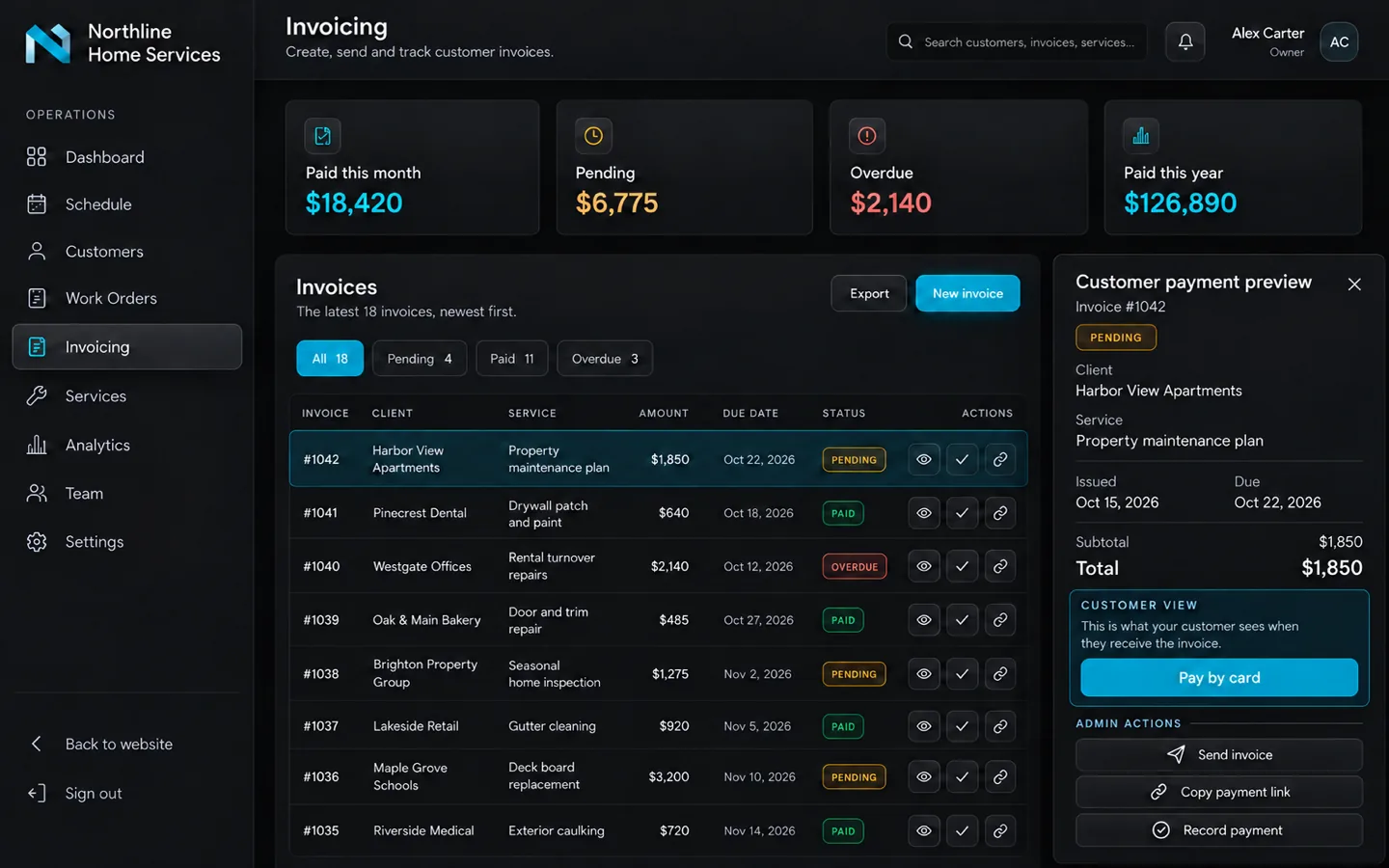Image resolution: width=1389 pixels, height=868 pixels.
Task: Open Settings in sidebar
Action: pos(126,542)
